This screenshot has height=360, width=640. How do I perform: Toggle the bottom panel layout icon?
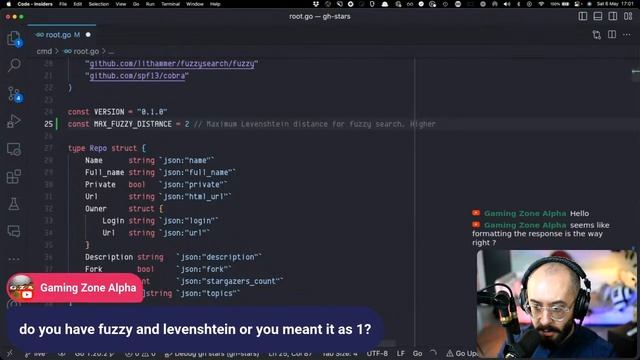point(598,16)
